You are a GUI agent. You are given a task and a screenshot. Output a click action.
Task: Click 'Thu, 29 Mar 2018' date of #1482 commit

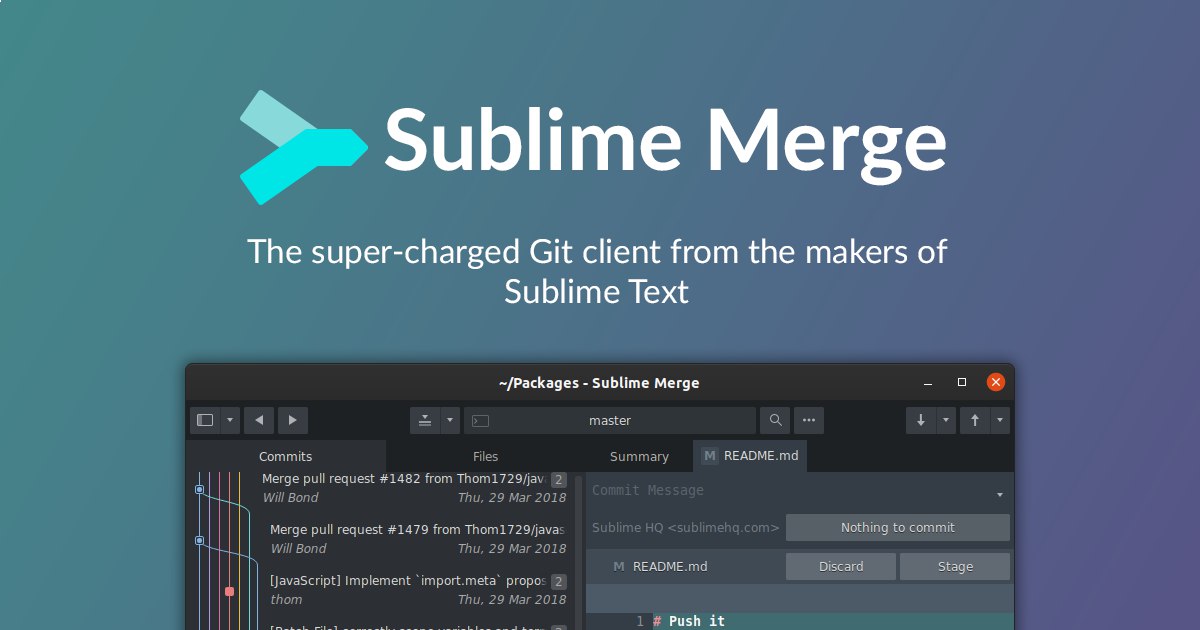(512, 497)
